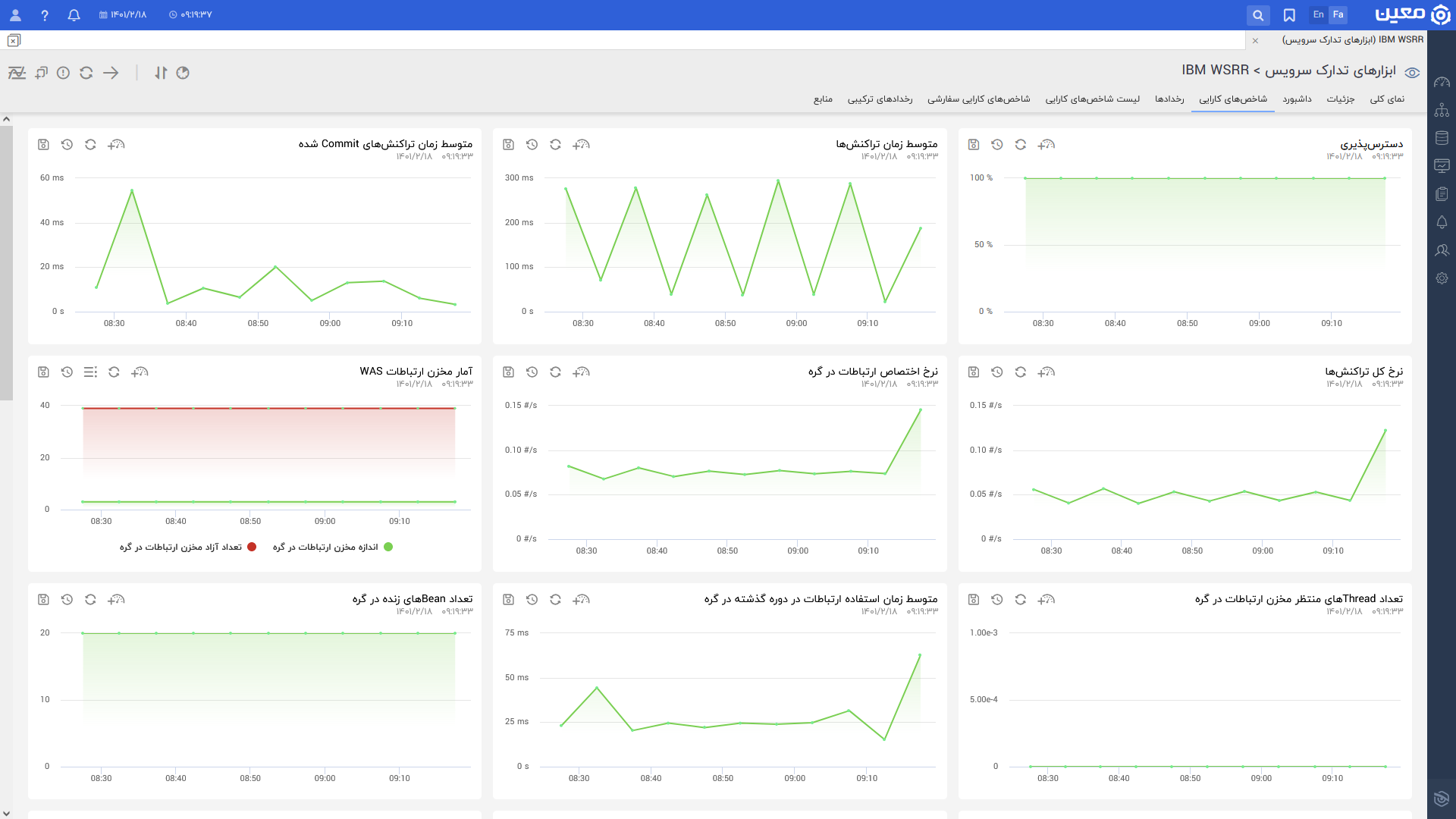The width and height of the screenshot is (1456, 819).
Task: Open the رخدادها tab
Action: point(1169,99)
